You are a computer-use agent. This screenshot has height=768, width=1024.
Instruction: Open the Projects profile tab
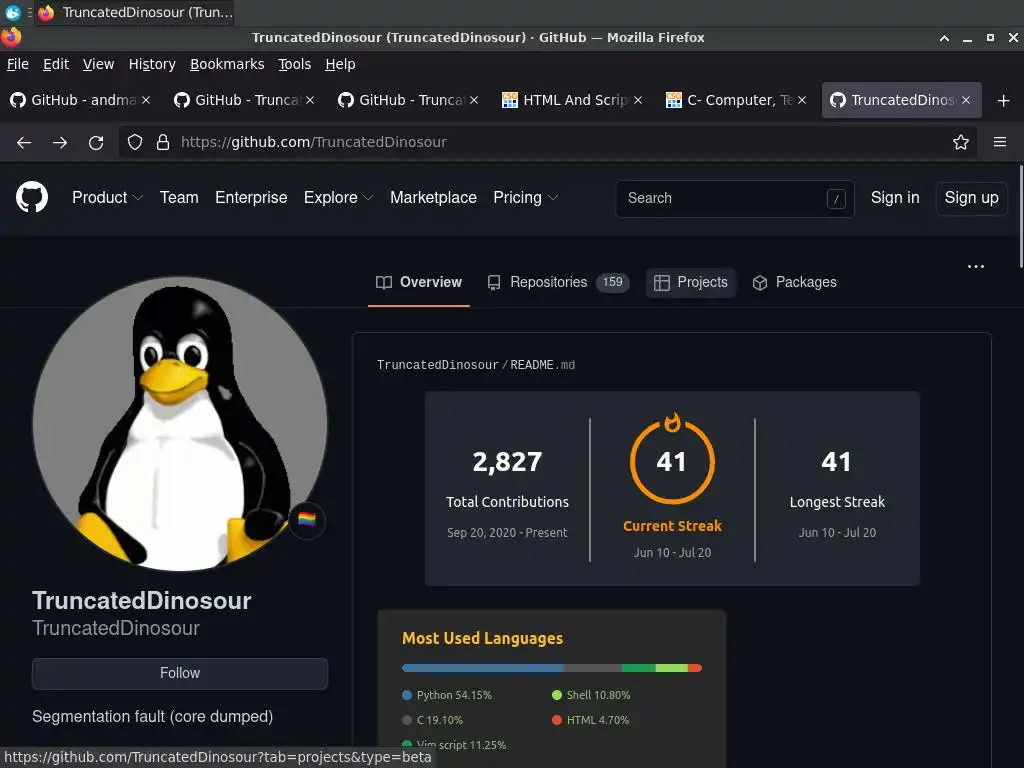pos(690,282)
